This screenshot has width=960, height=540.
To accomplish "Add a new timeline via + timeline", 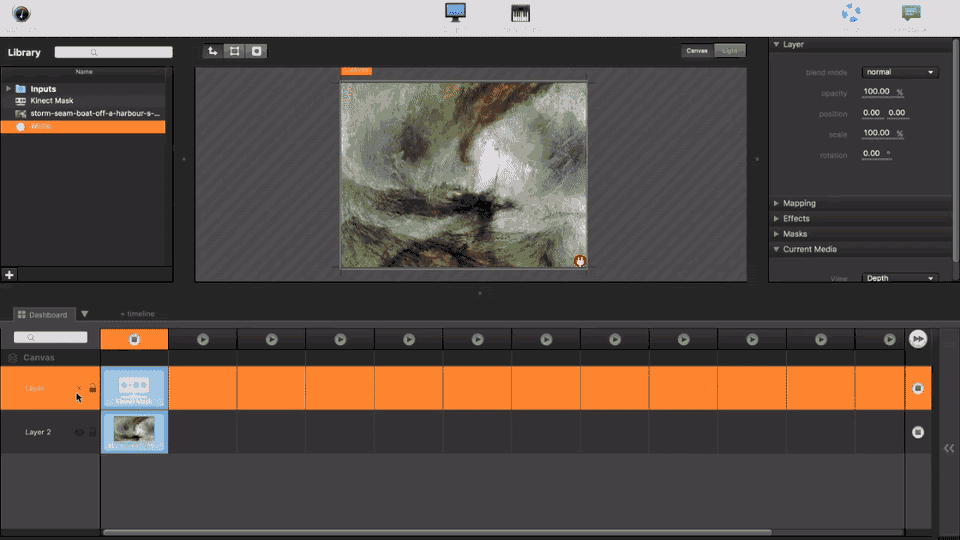I will coord(138,314).
